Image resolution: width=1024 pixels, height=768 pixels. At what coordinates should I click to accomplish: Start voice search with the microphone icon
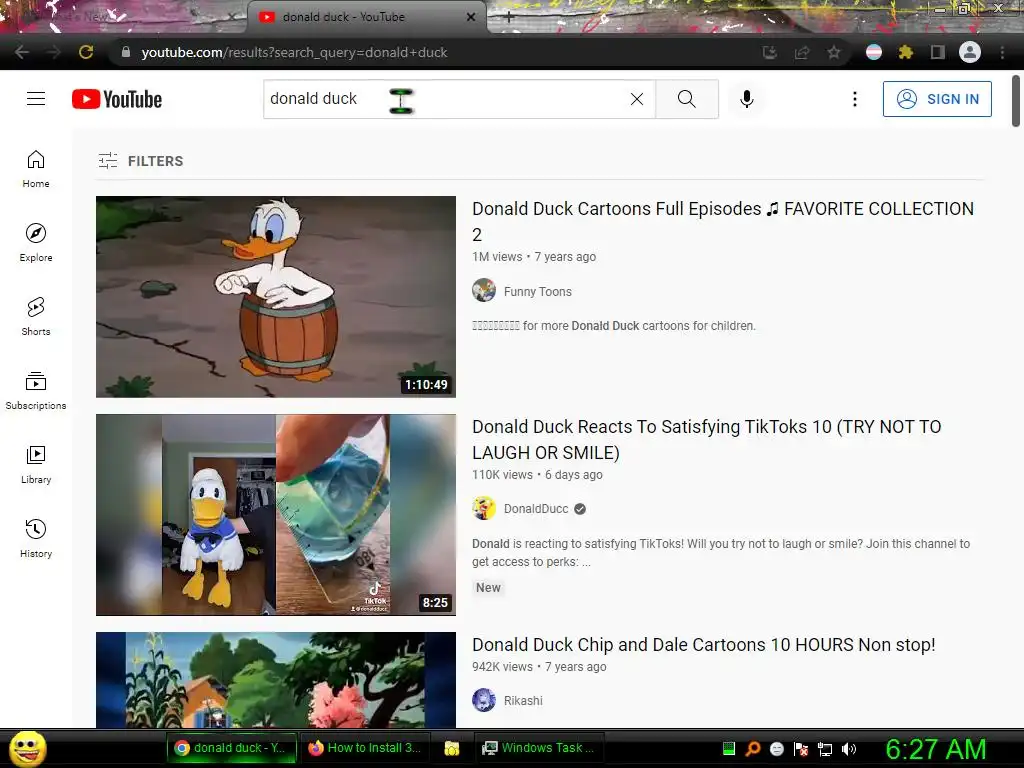tap(746, 99)
